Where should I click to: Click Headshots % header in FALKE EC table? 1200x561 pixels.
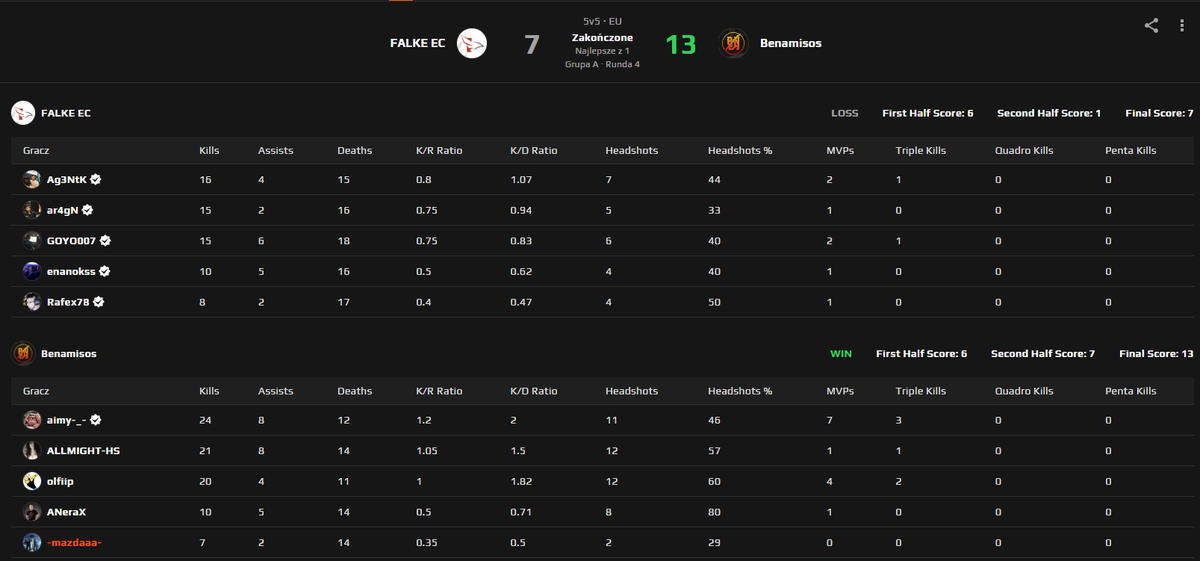740,150
